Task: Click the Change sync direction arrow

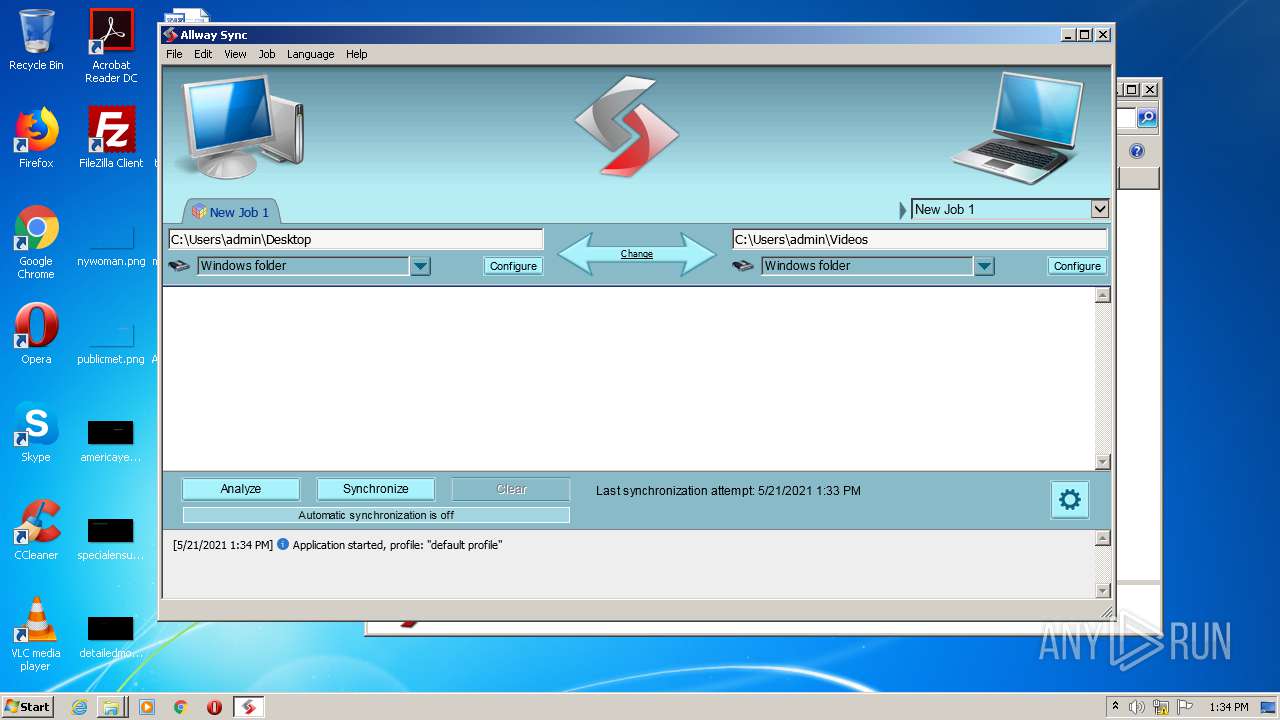Action: point(637,254)
